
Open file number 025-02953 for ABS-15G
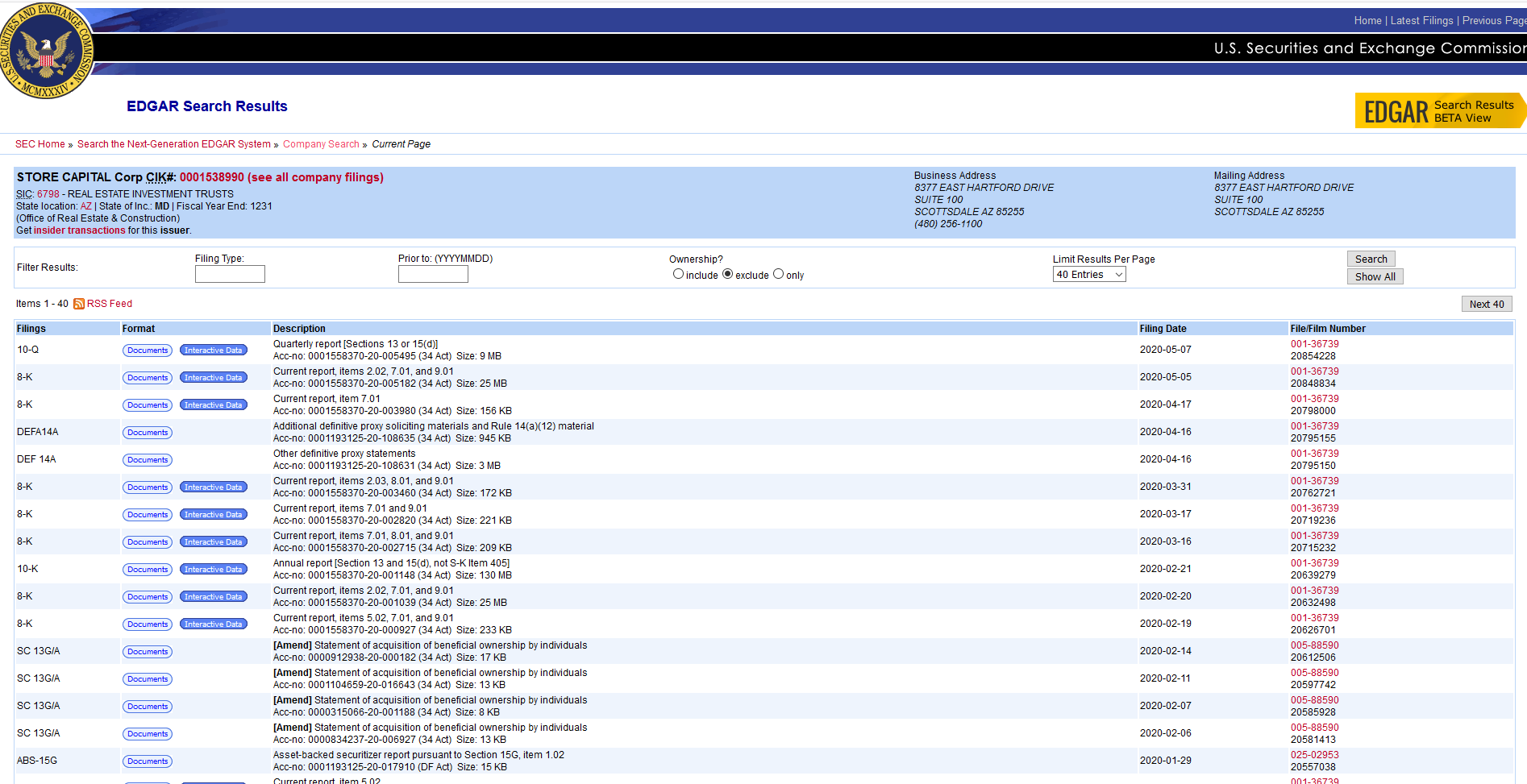(x=1314, y=755)
